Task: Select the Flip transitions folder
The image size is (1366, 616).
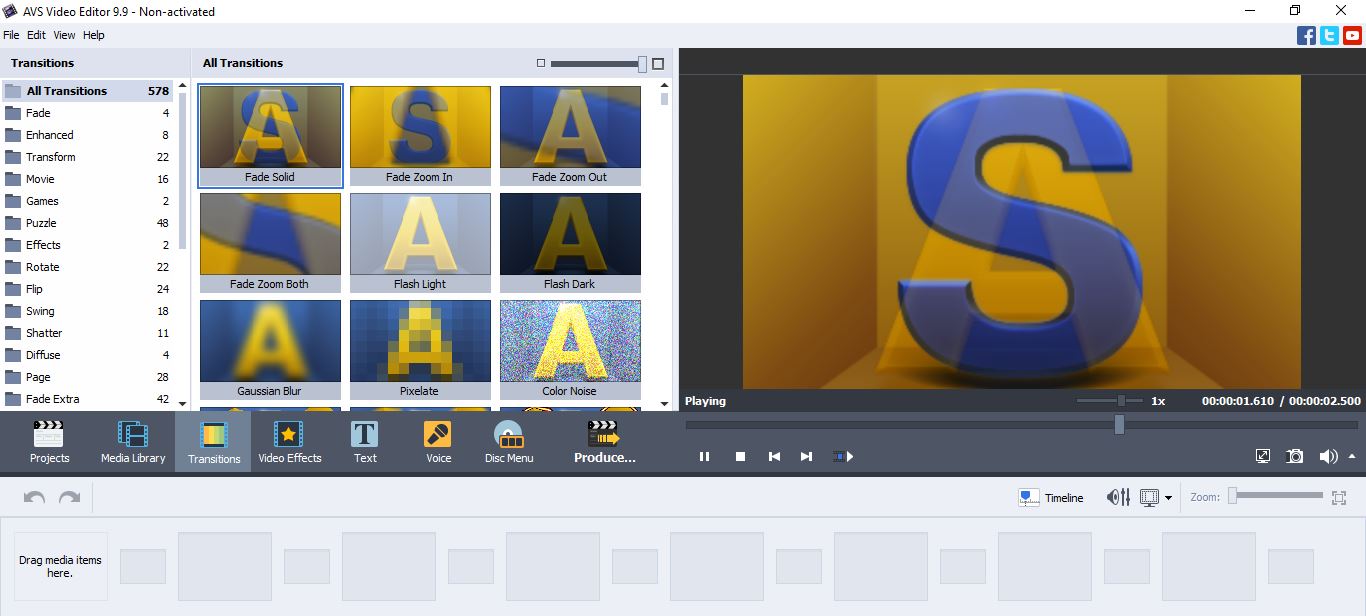Action: 87,289
